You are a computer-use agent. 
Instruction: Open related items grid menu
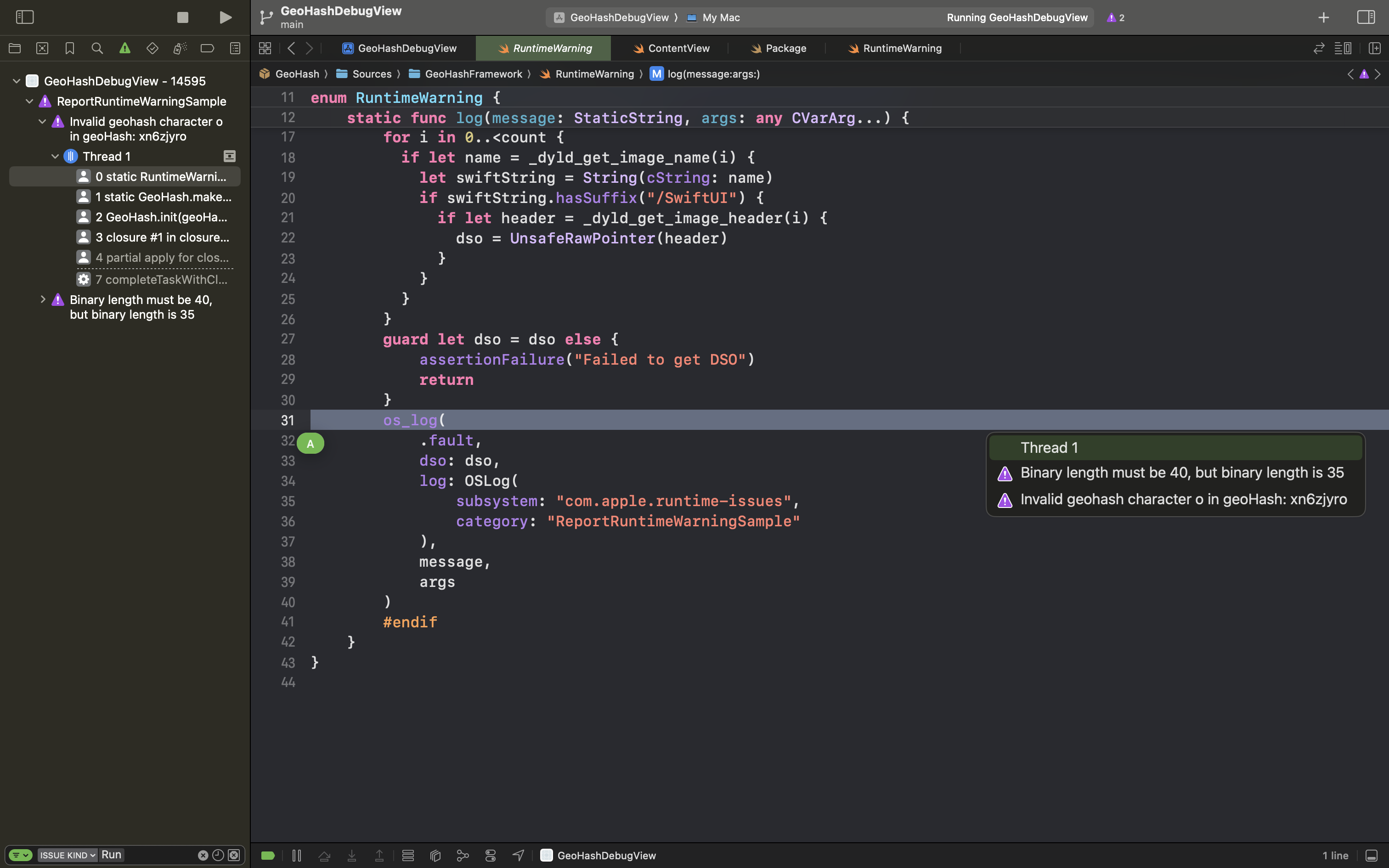click(x=265, y=48)
